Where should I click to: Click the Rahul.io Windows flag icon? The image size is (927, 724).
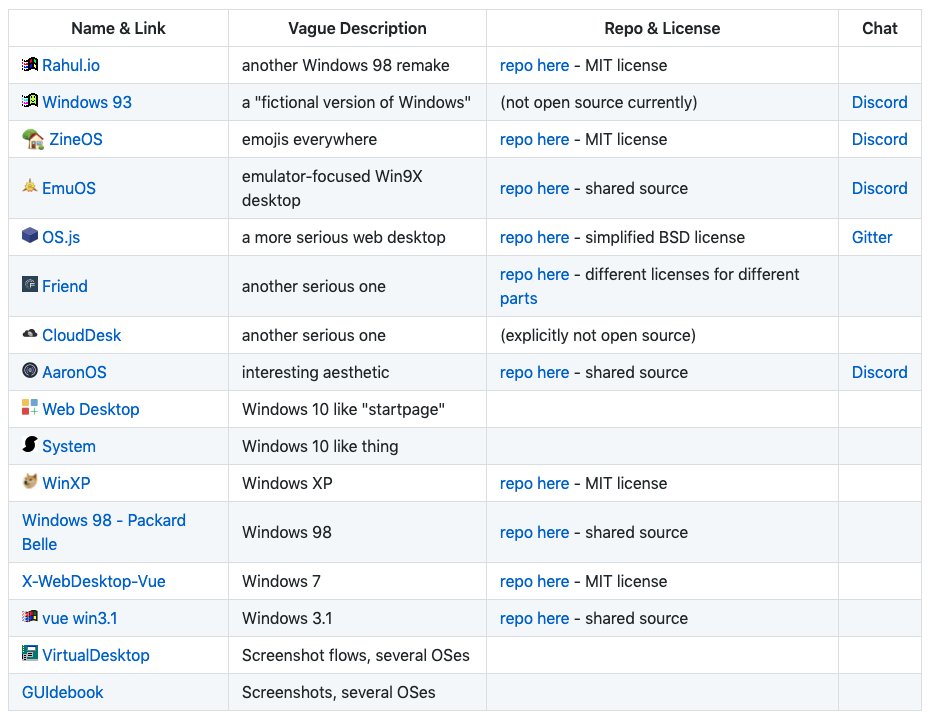pos(30,64)
